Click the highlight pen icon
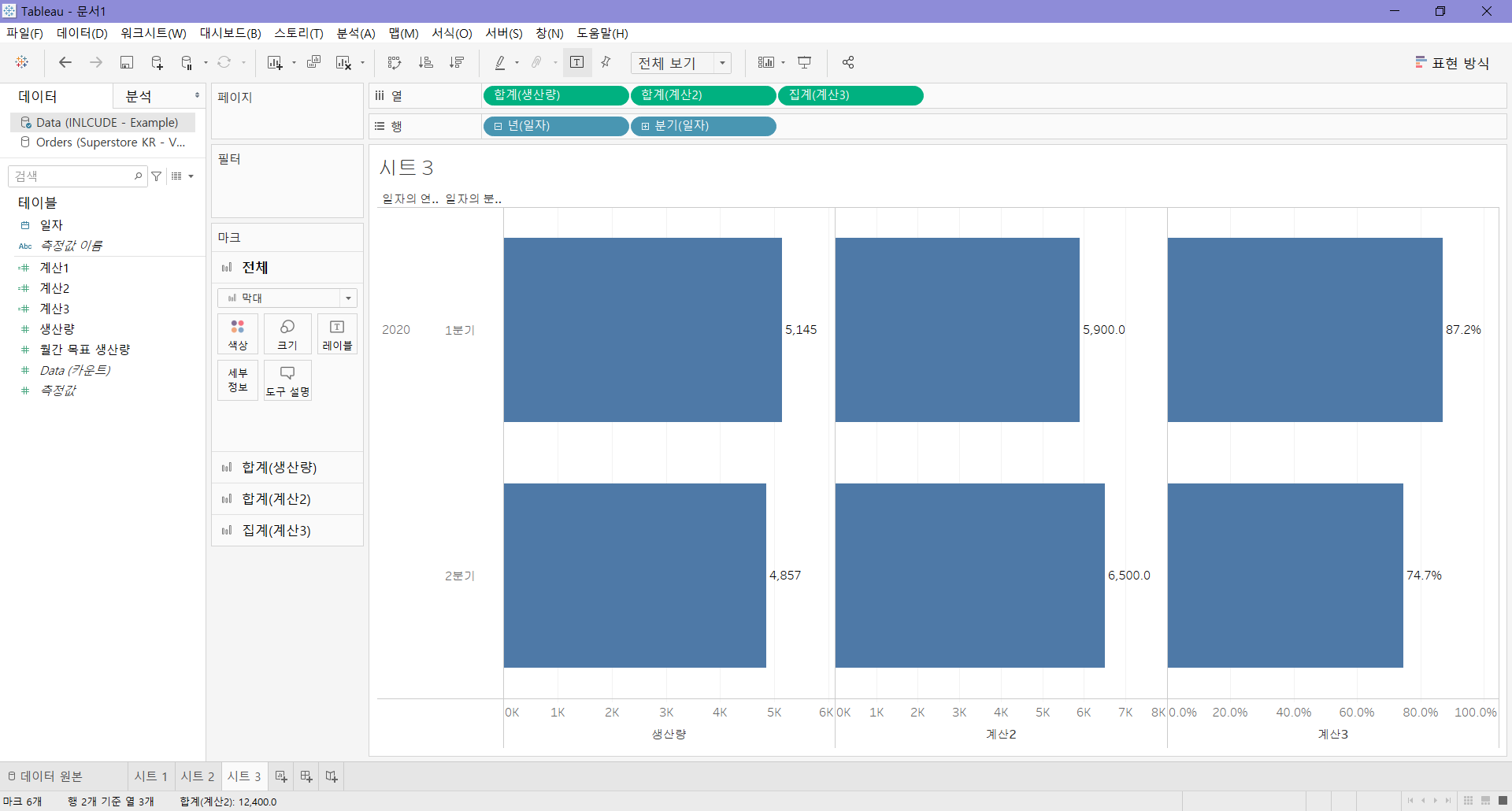This screenshot has height=811, width=1512. pyautogui.click(x=500, y=62)
